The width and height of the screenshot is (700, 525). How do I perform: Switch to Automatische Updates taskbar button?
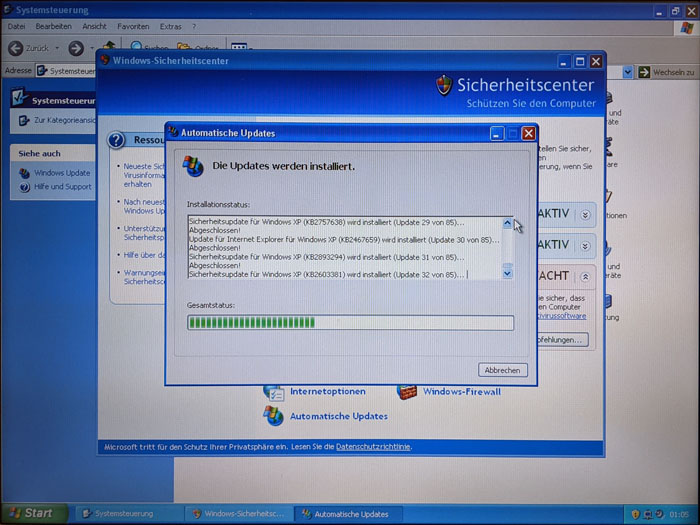pos(348,514)
